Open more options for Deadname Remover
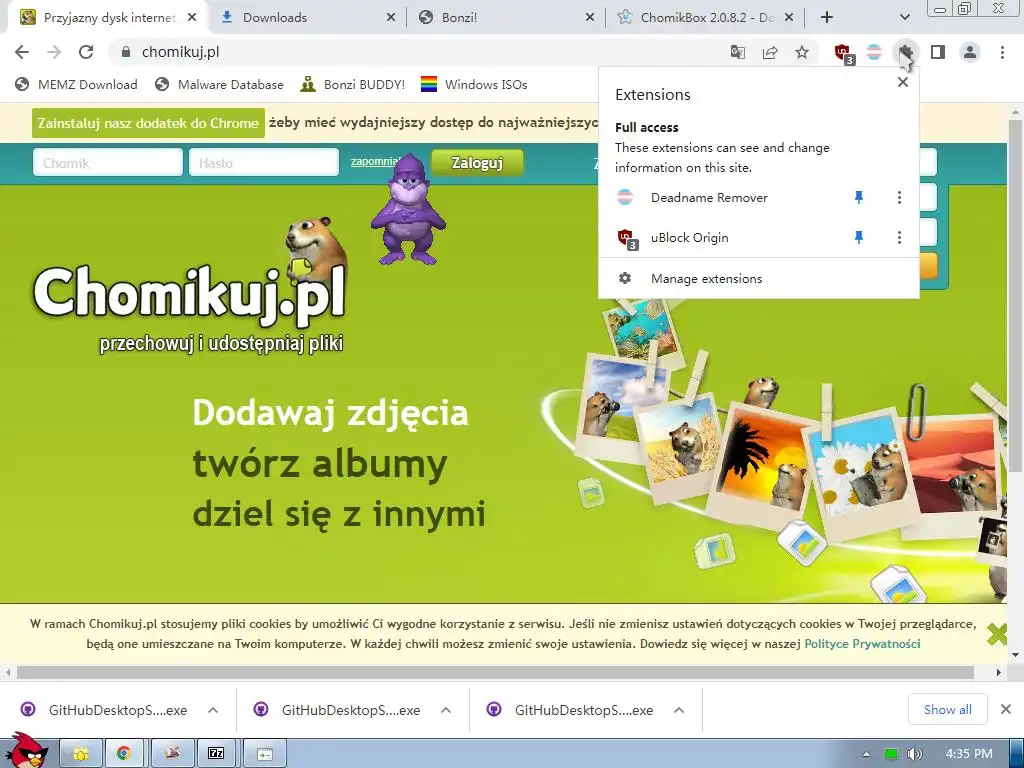The width and height of the screenshot is (1024, 768). pyautogui.click(x=899, y=197)
